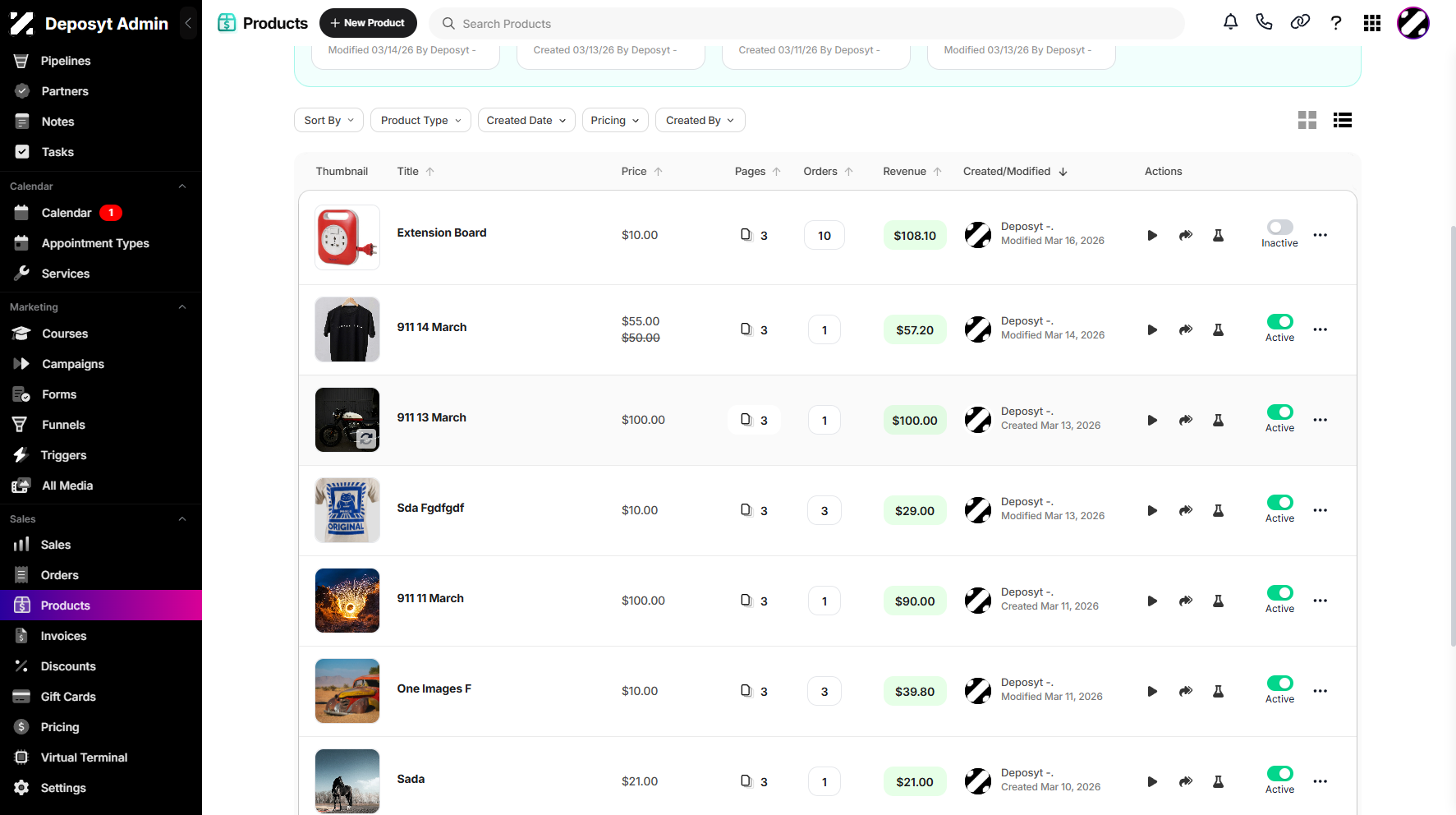Toggle active status of 911 13 March
1456x815 pixels.
[x=1280, y=412]
